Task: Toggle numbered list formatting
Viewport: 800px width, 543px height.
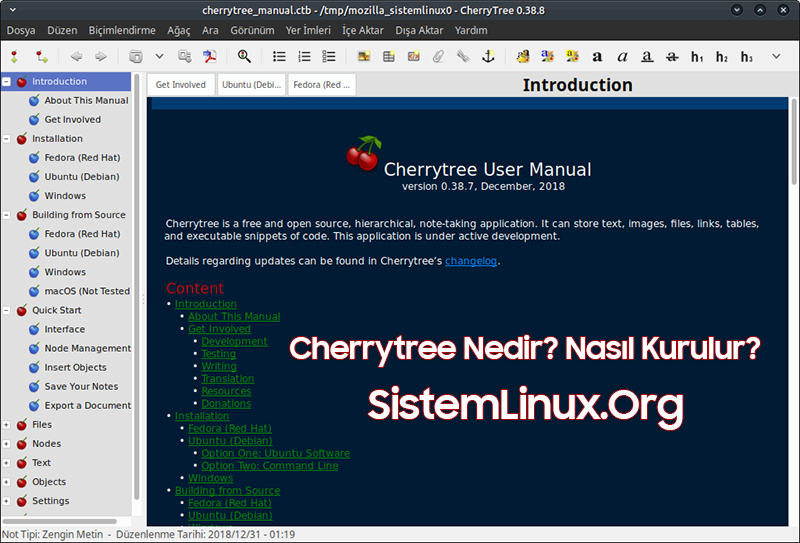Action: pyautogui.click(x=304, y=57)
